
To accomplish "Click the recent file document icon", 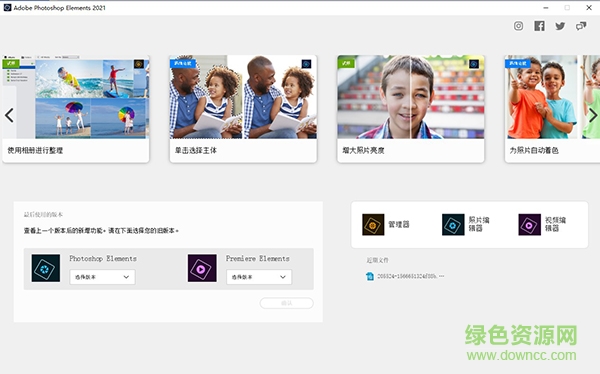I will [370, 276].
